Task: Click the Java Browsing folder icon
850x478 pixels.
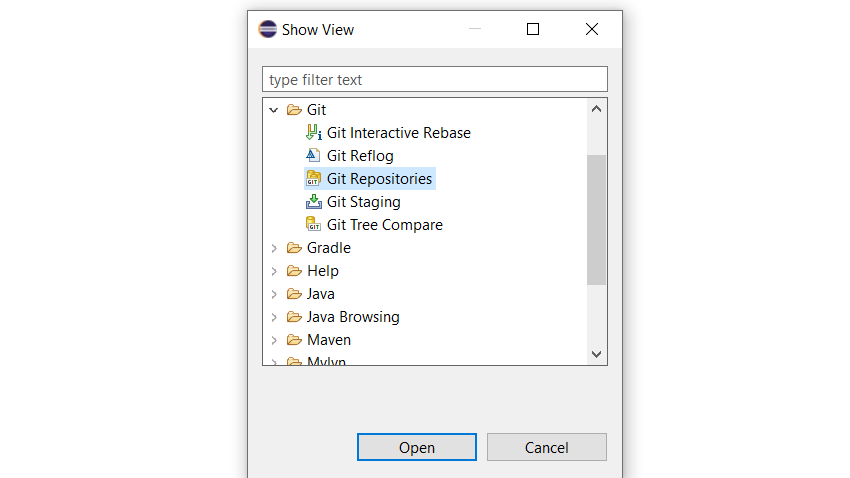Action: pos(294,317)
